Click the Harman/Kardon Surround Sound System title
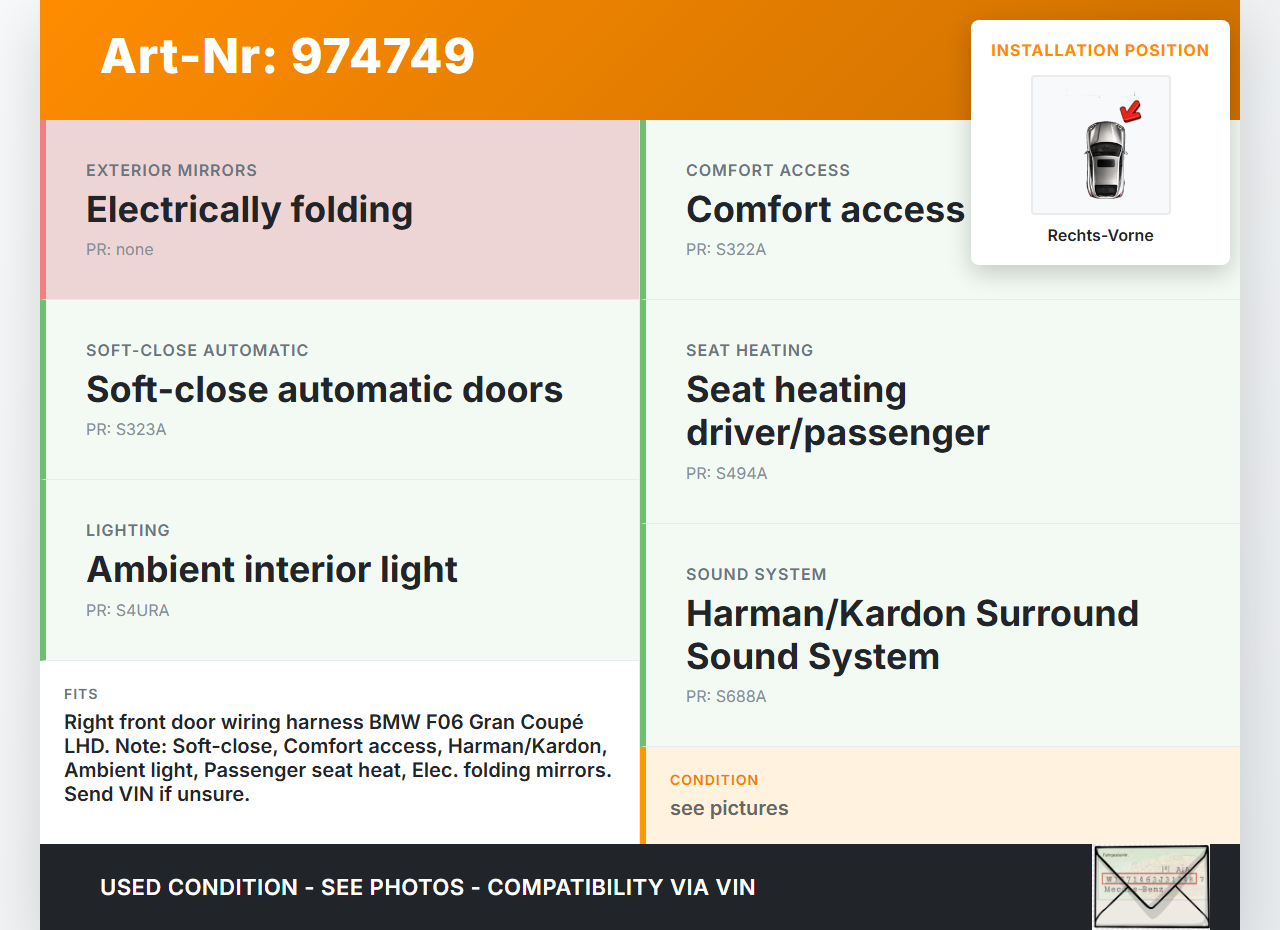 tap(912, 634)
